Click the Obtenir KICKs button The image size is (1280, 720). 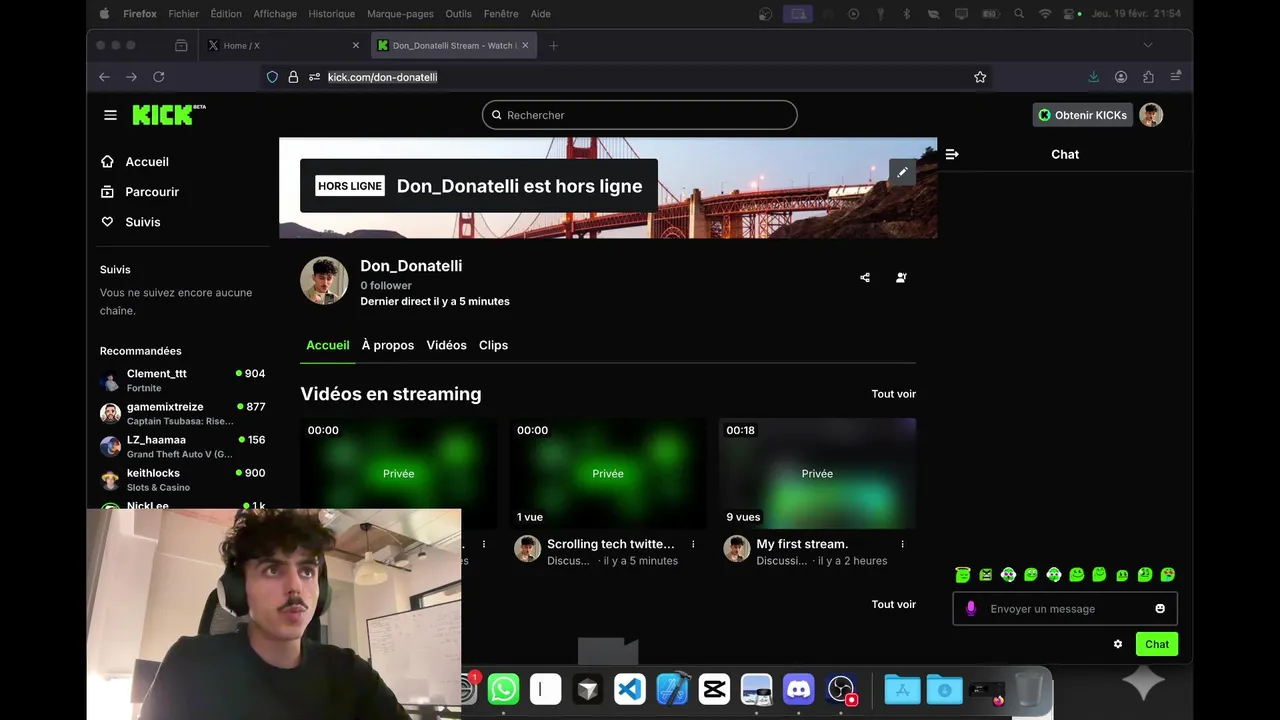point(1082,115)
